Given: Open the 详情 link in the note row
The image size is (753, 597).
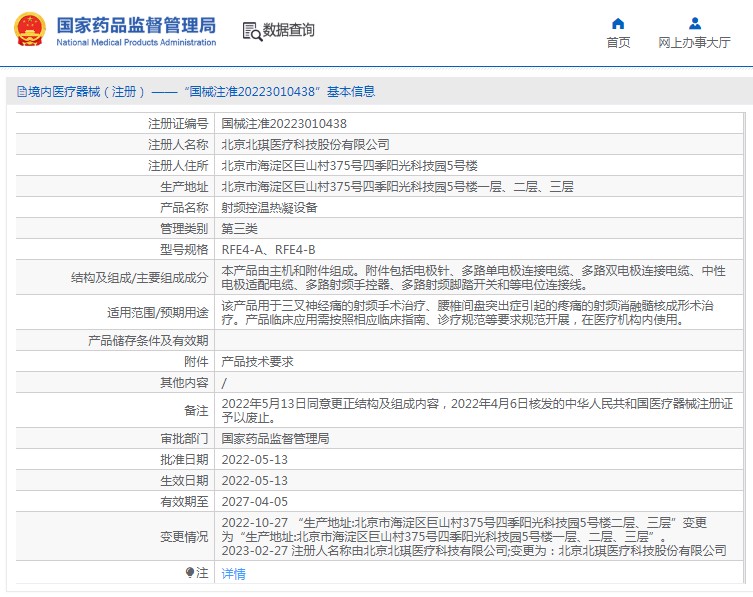Looking at the screenshot, I should [233, 574].
